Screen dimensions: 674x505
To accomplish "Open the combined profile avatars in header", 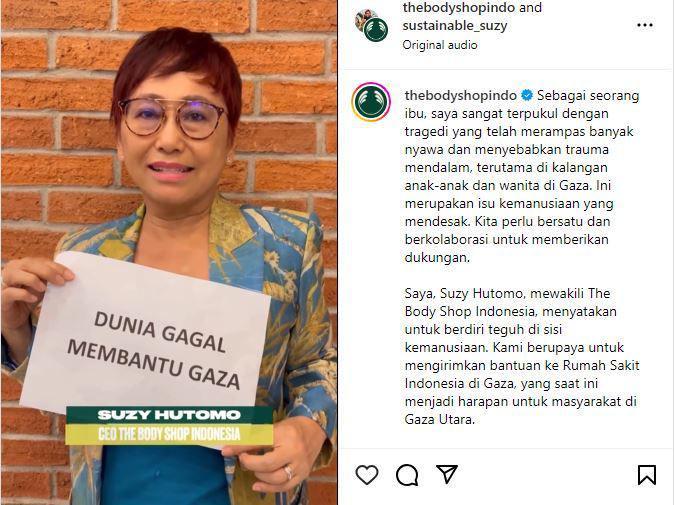I will (372, 25).
